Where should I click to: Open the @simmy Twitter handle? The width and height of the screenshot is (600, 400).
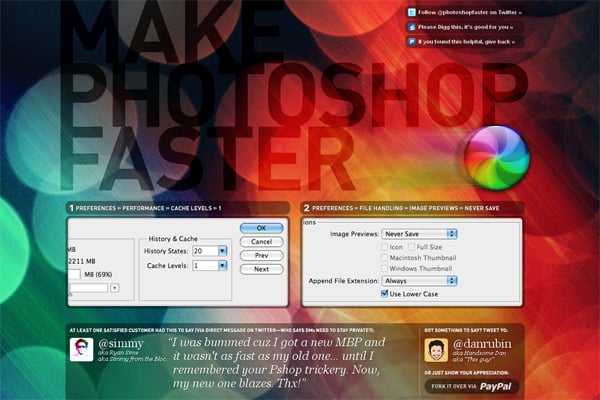coord(121,343)
